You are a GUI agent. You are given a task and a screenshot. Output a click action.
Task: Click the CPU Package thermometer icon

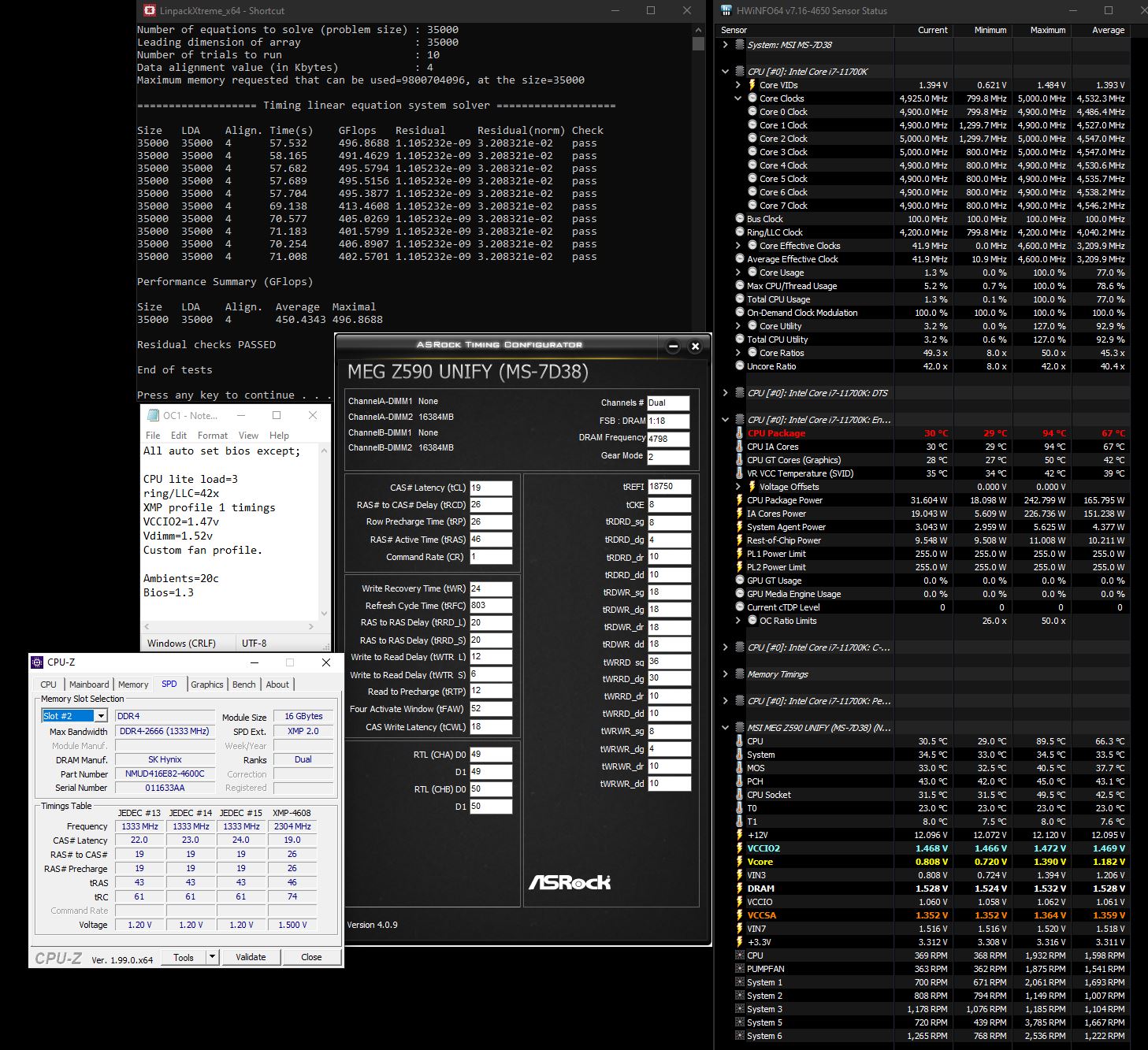click(x=739, y=433)
